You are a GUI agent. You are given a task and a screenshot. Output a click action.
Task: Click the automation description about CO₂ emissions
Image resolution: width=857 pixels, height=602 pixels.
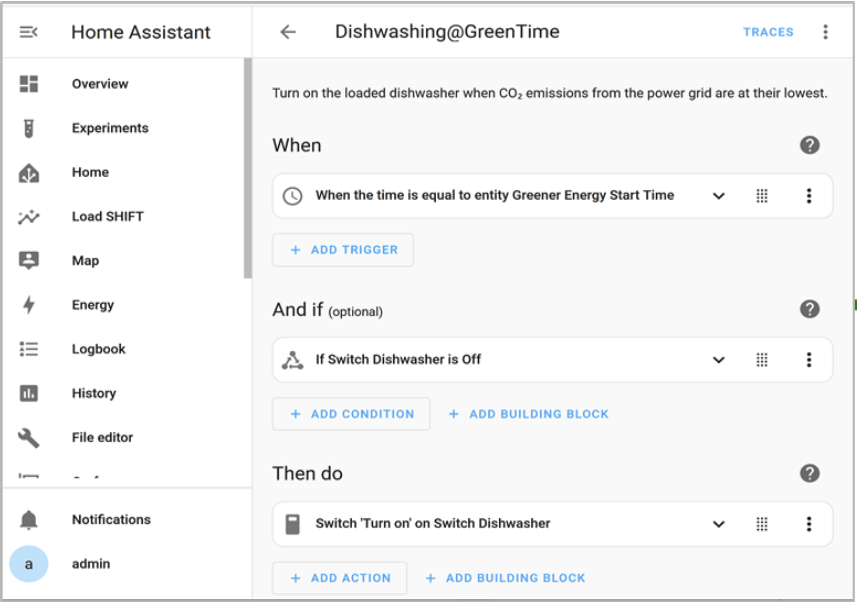tap(550, 93)
